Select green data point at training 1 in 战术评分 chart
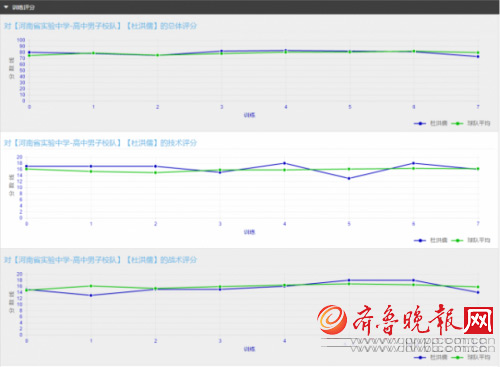This screenshot has height=367, width=500. [91, 286]
